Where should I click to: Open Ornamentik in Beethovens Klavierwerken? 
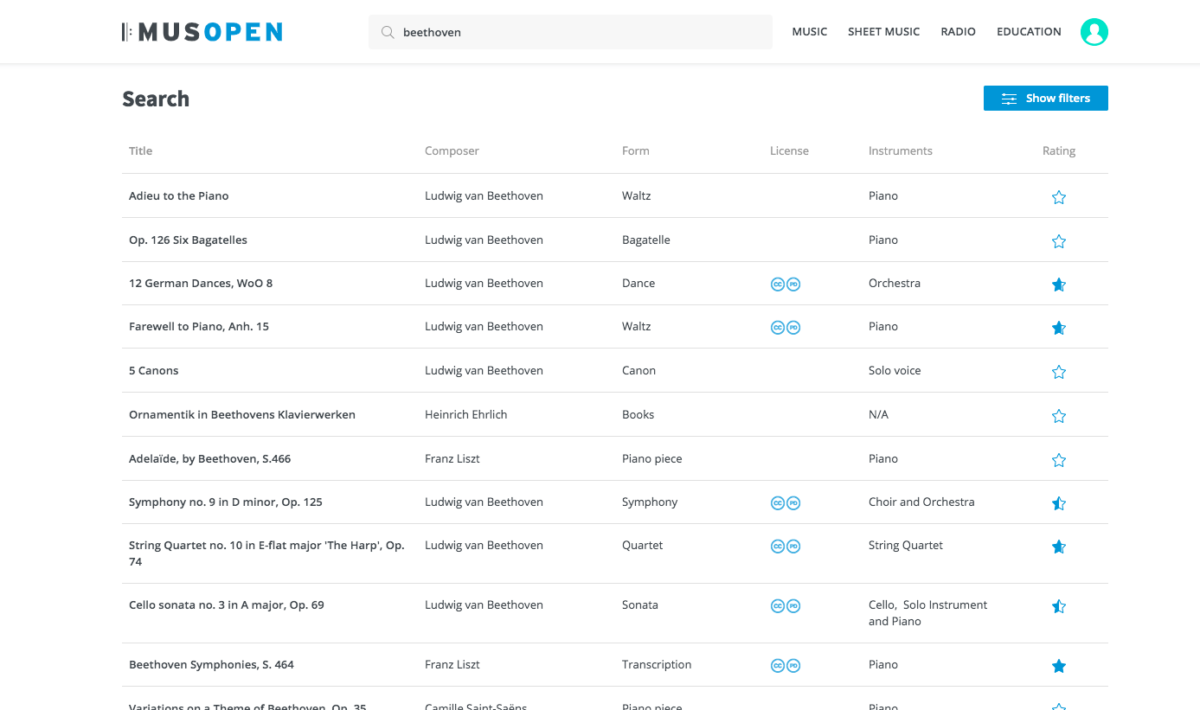(x=242, y=414)
